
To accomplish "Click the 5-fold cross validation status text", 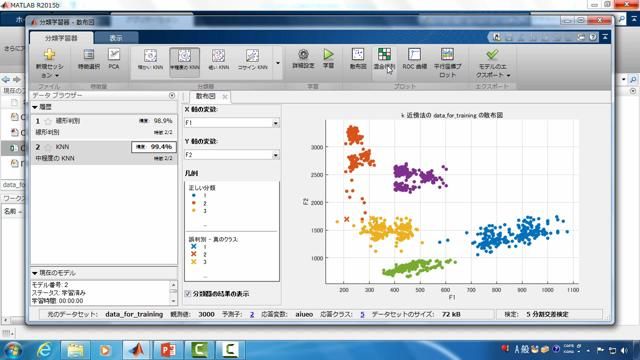I will [x=547, y=314].
